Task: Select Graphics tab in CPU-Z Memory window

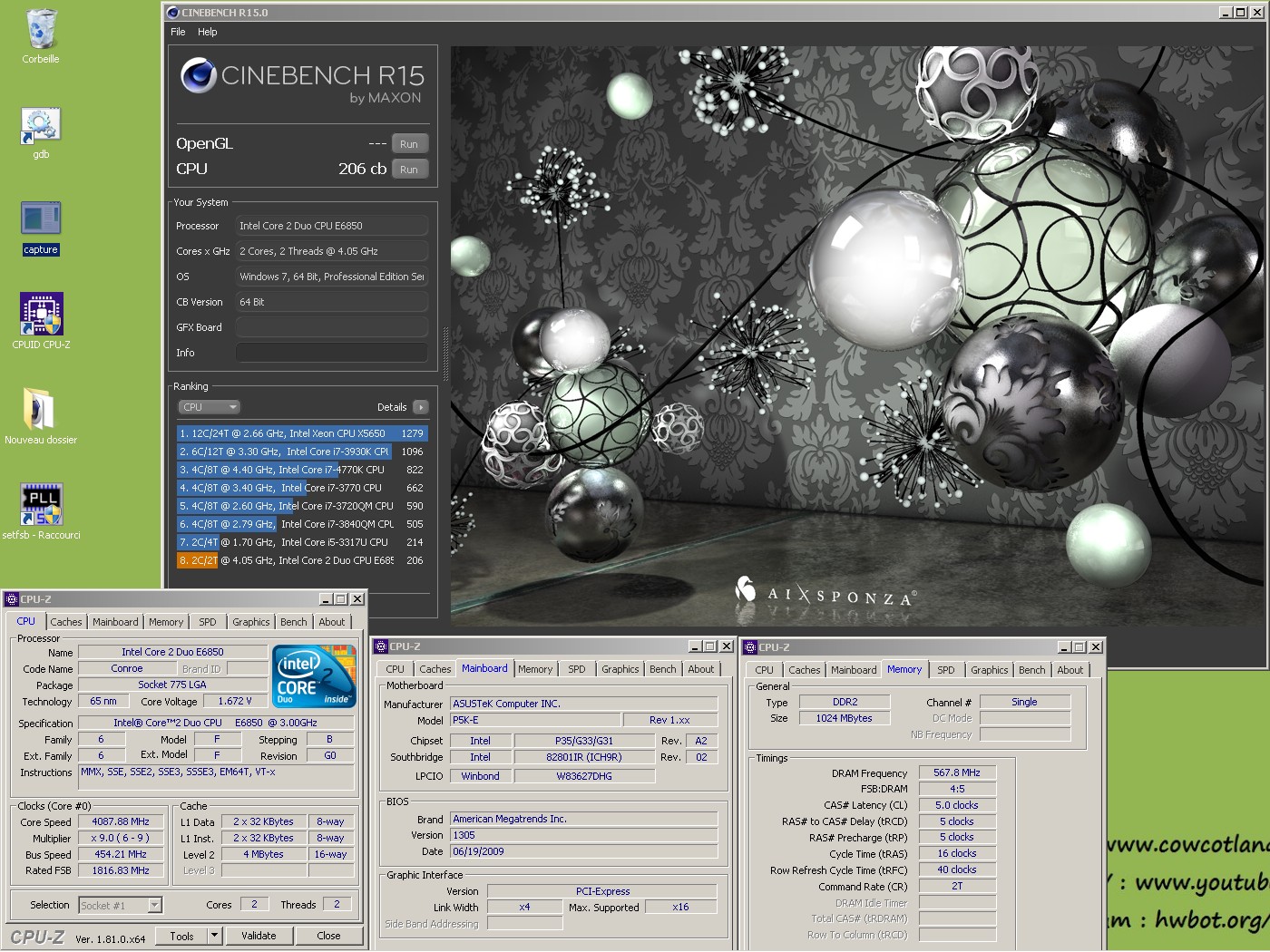Action: coord(989,670)
